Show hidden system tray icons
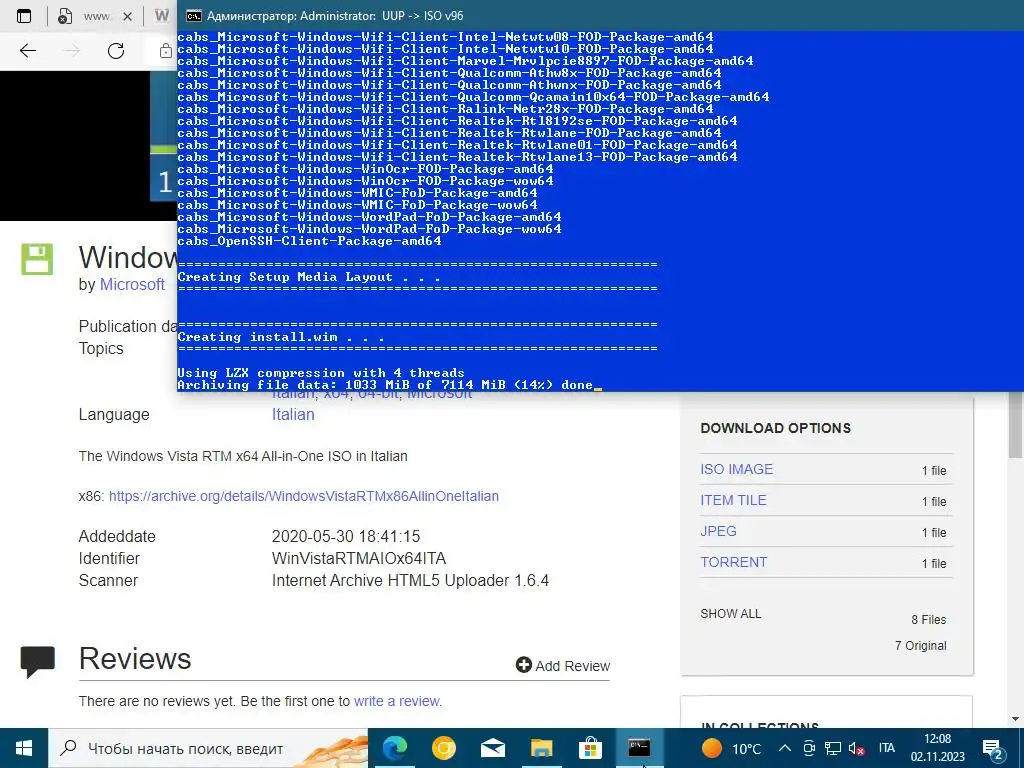The image size is (1024, 768). pos(785,748)
